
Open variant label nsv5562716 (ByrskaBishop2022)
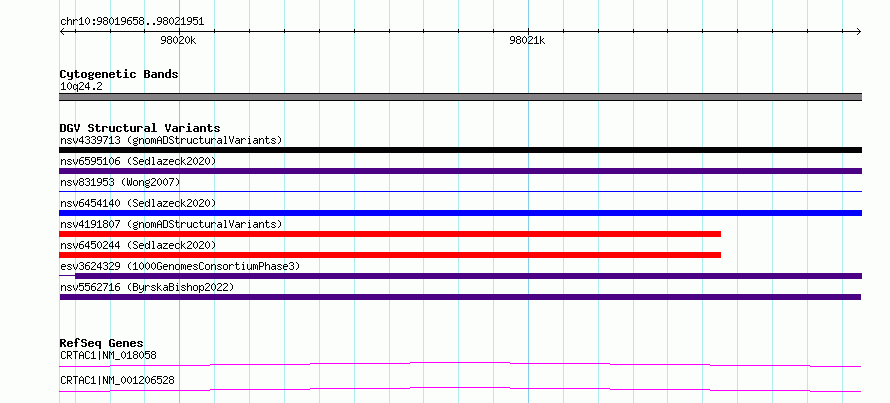[x=147, y=287]
